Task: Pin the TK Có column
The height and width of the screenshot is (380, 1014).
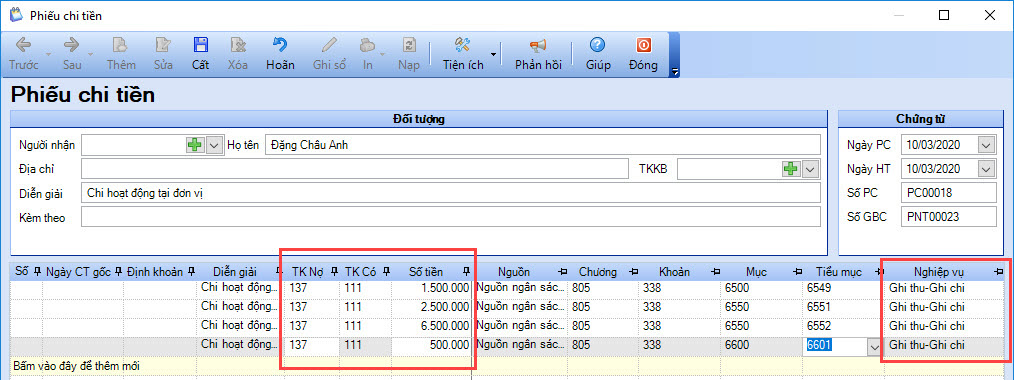Action: click(385, 271)
